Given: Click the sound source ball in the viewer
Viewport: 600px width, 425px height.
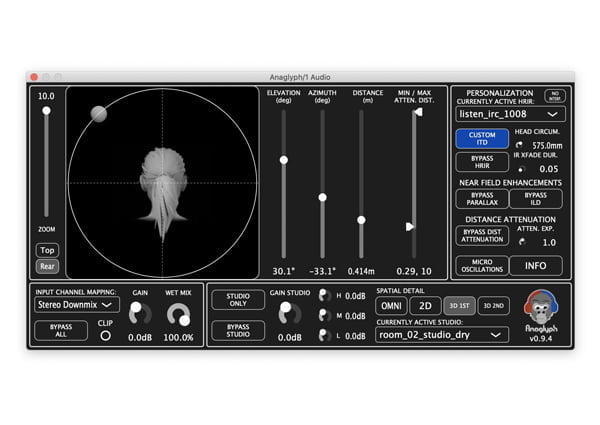Looking at the screenshot, I should pyautogui.click(x=99, y=114).
